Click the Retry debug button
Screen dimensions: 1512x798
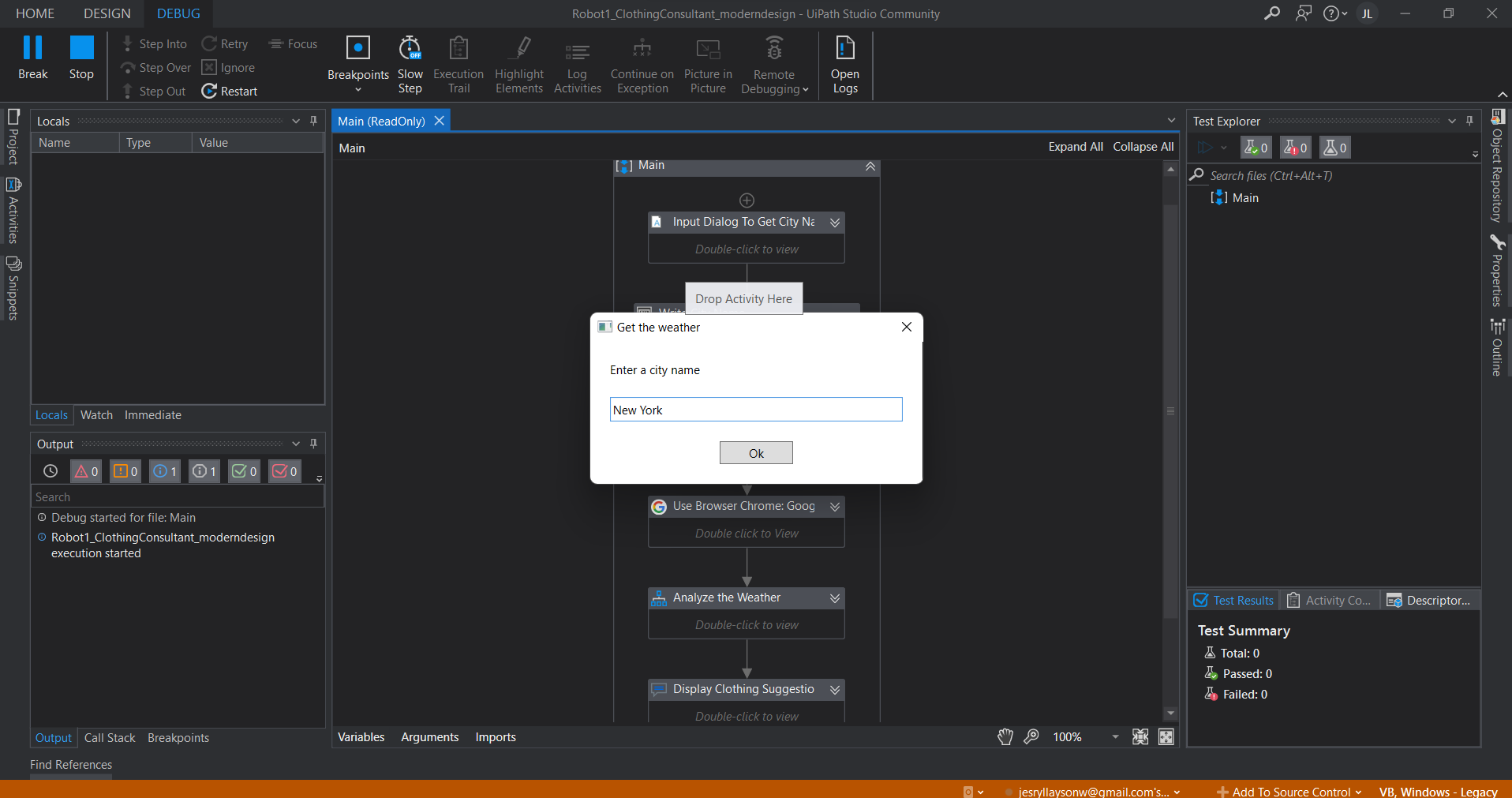coord(225,44)
